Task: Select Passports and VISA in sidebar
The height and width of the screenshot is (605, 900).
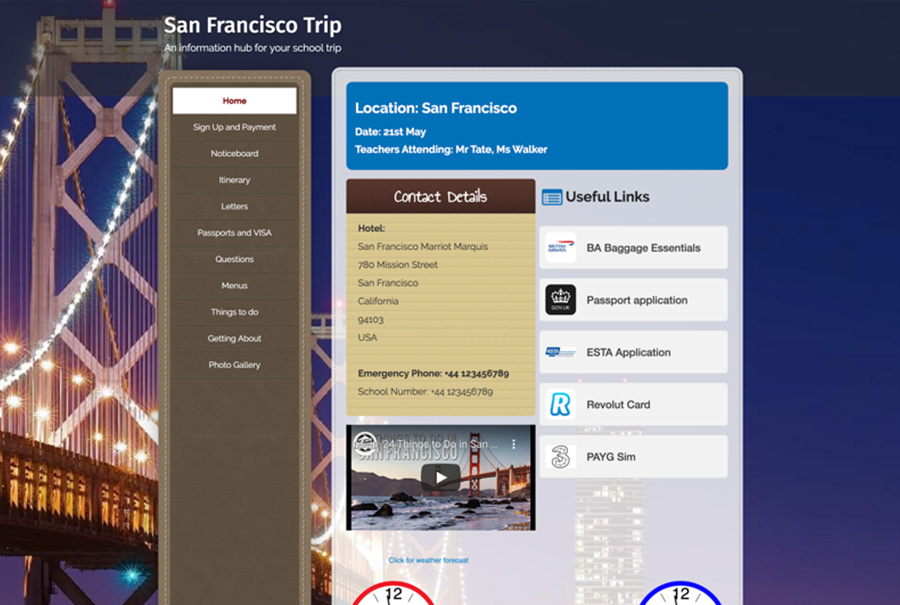Action: click(x=234, y=232)
